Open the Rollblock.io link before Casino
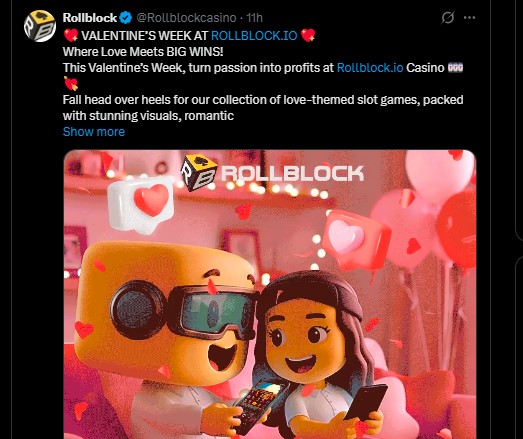Viewport: 523px width, 439px height. click(370, 68)
